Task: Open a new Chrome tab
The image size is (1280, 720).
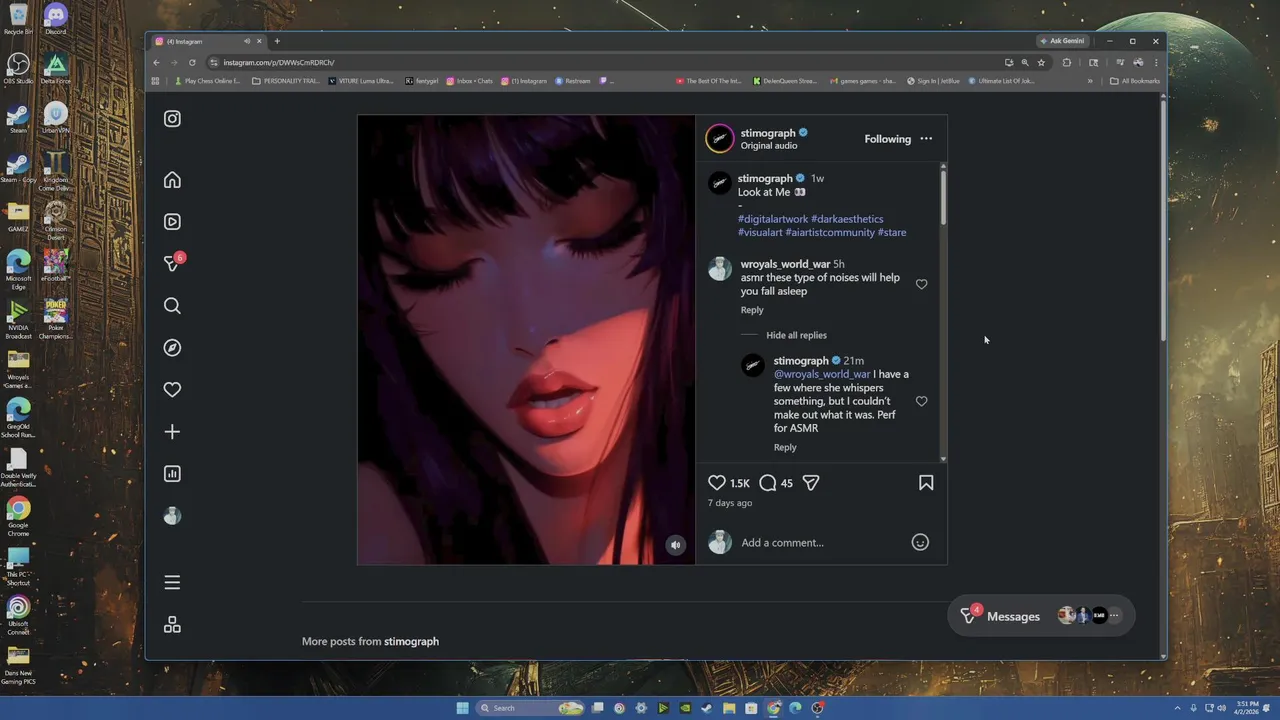Action: coord(277,41)
